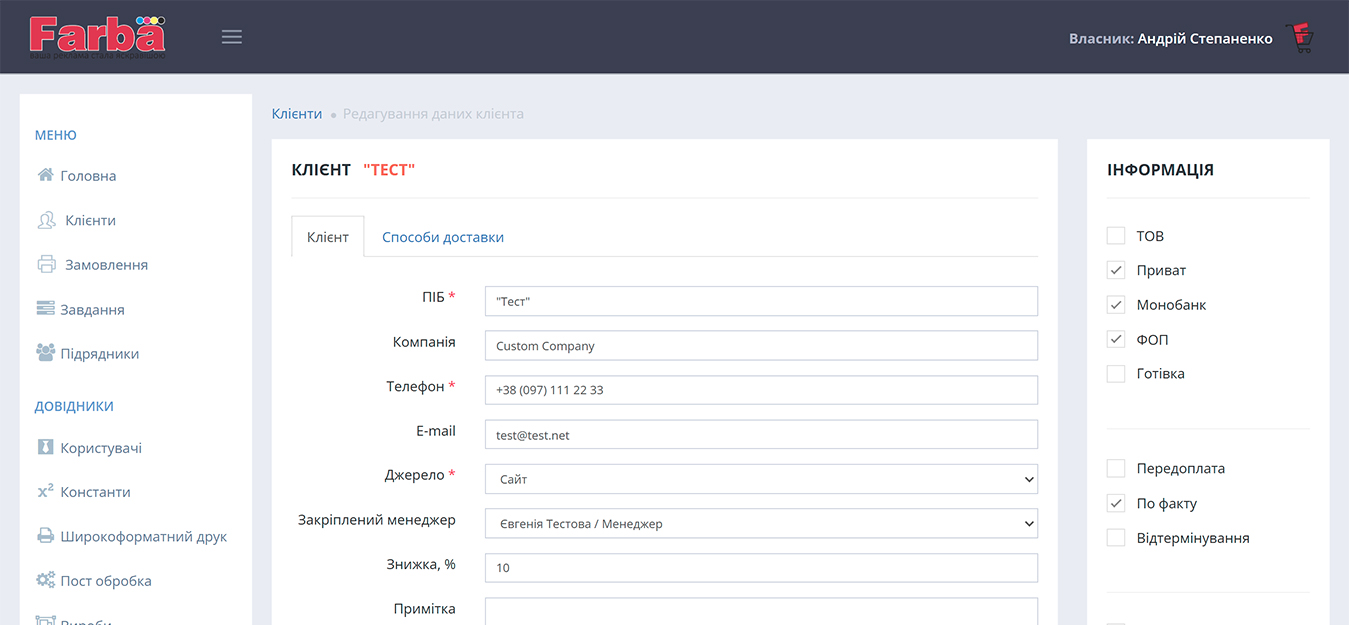Uncheck the Монобанк checkbox

[x=1116, y=305]
